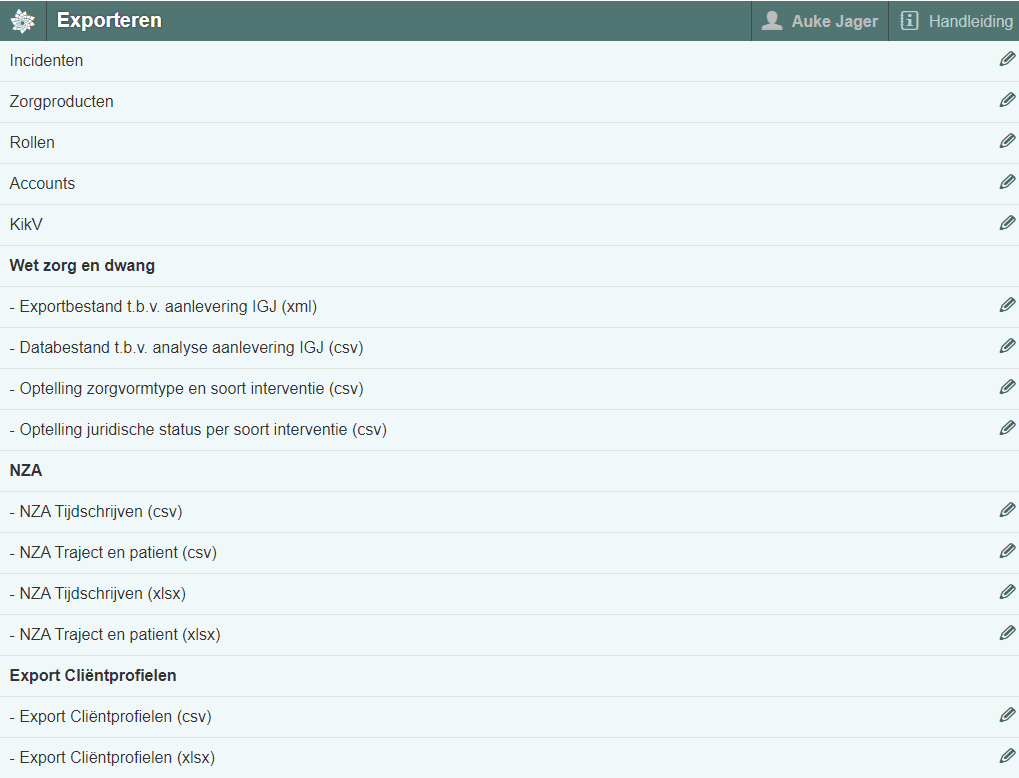Open the Handleiding manual
This screenshot has width=1019, height=778.
(955, 21)
